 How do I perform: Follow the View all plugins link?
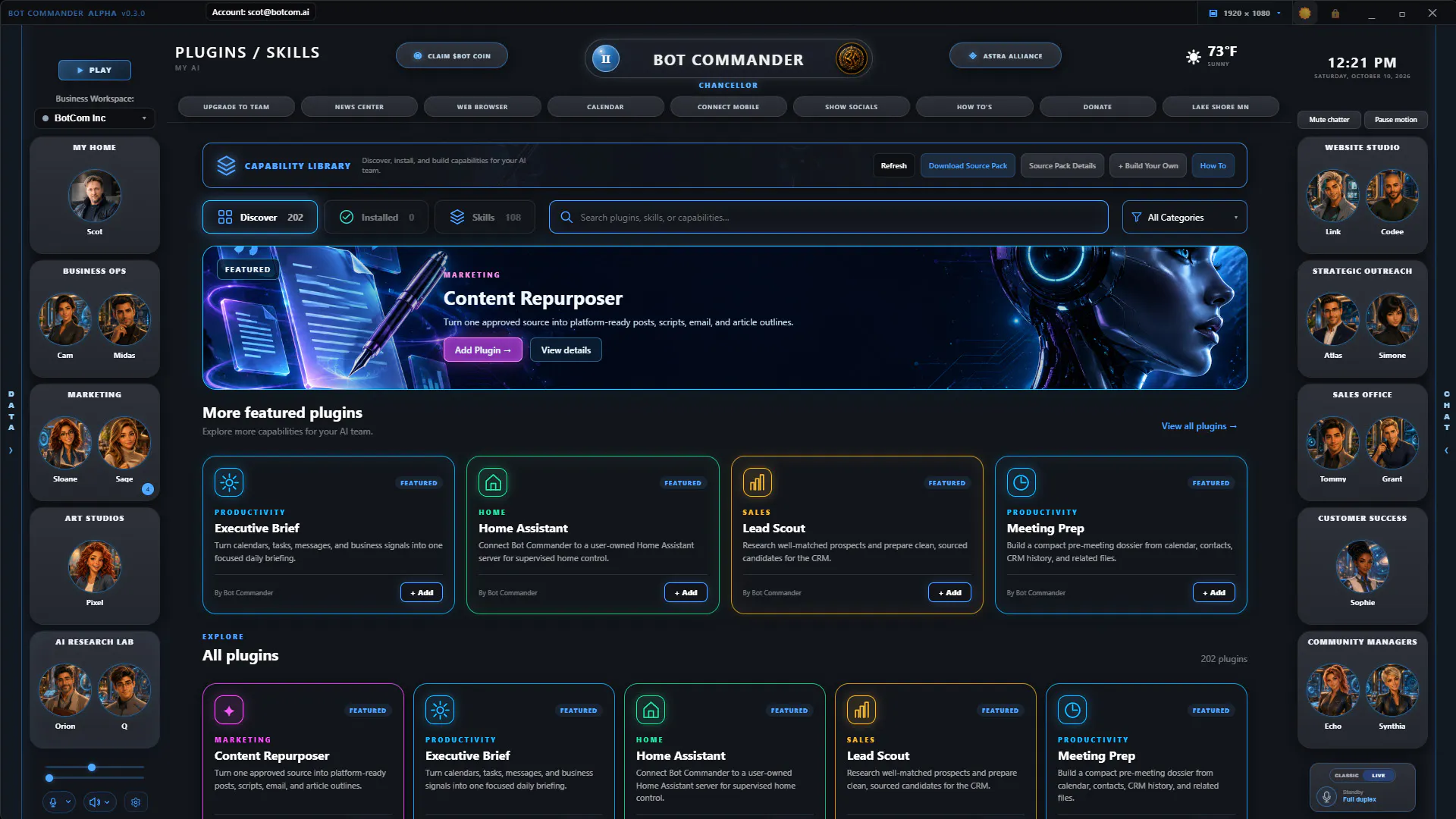click(1199, 426)
